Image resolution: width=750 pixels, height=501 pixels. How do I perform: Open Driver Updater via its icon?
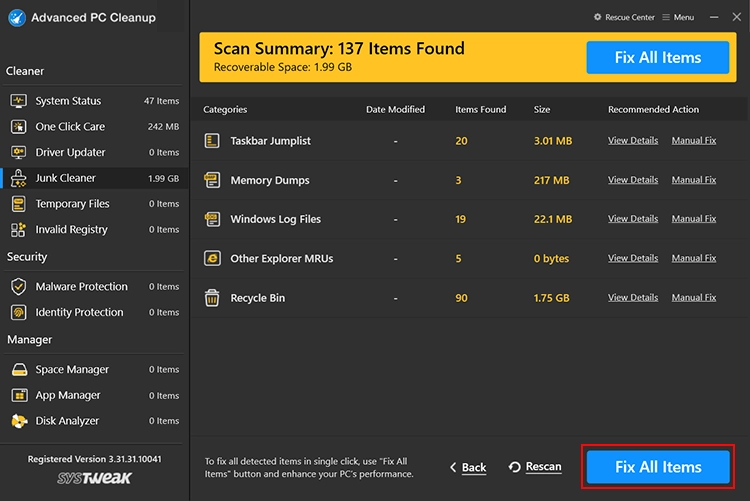point(18,152)
